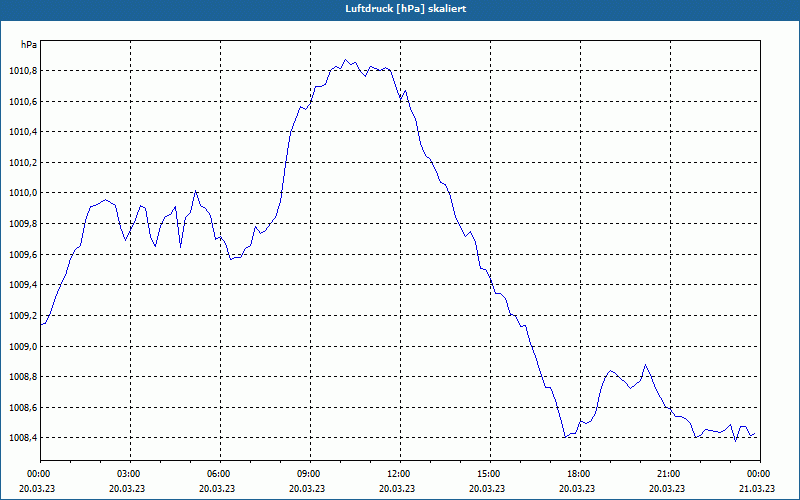
Task: Click the 1008,8 y-axis label
Action: click(23, 377)
